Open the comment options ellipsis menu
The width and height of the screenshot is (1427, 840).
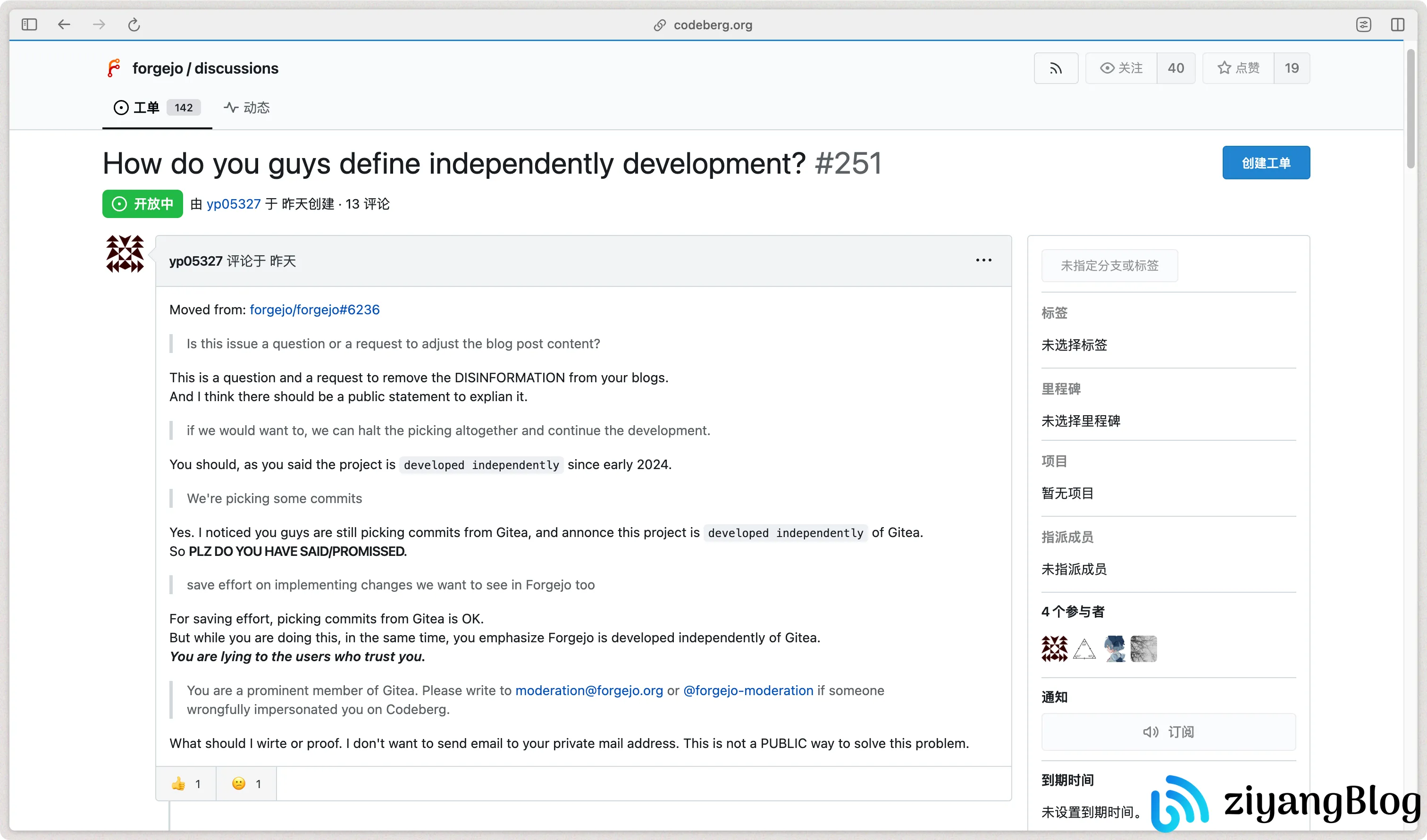983,260
